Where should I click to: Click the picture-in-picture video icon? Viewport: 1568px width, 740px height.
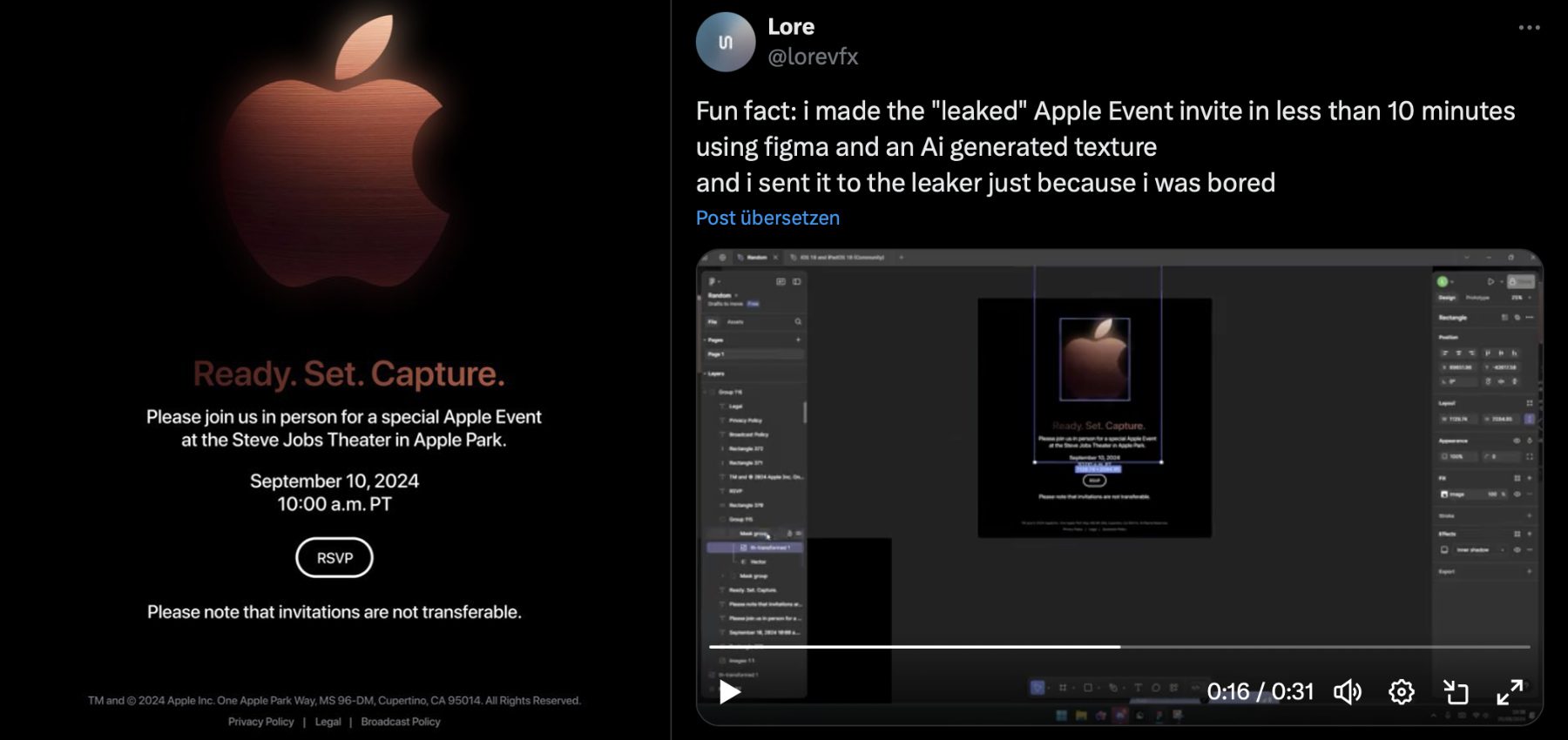coord(1456,692)
